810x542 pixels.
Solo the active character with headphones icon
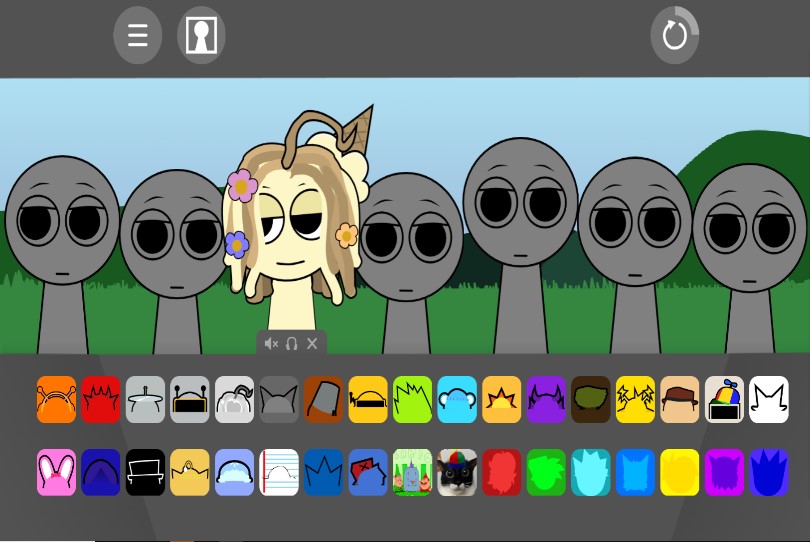coord(291,344)
